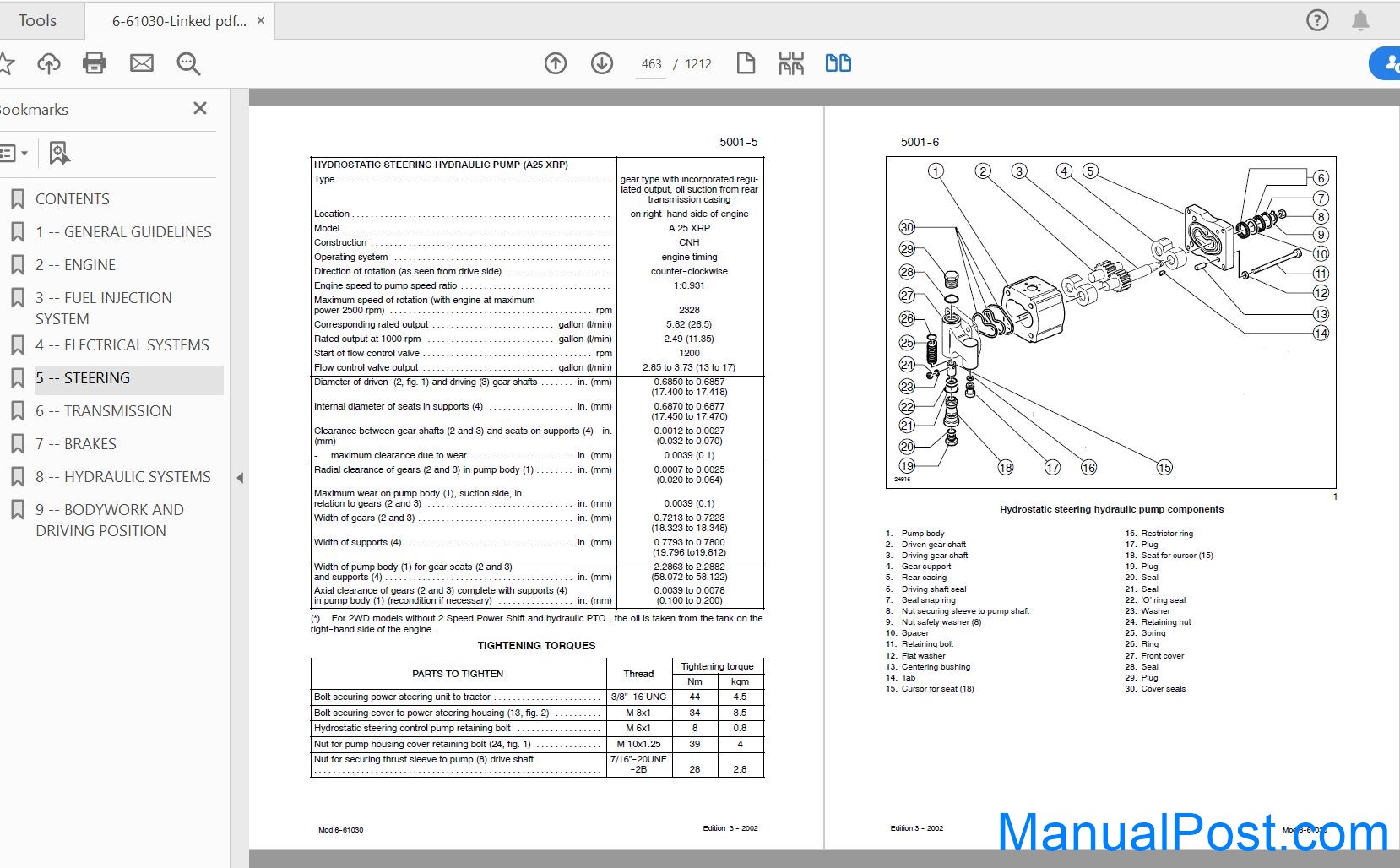Click bookmark icon beside 6 -- TRANSMISSION

click(17, 411)
